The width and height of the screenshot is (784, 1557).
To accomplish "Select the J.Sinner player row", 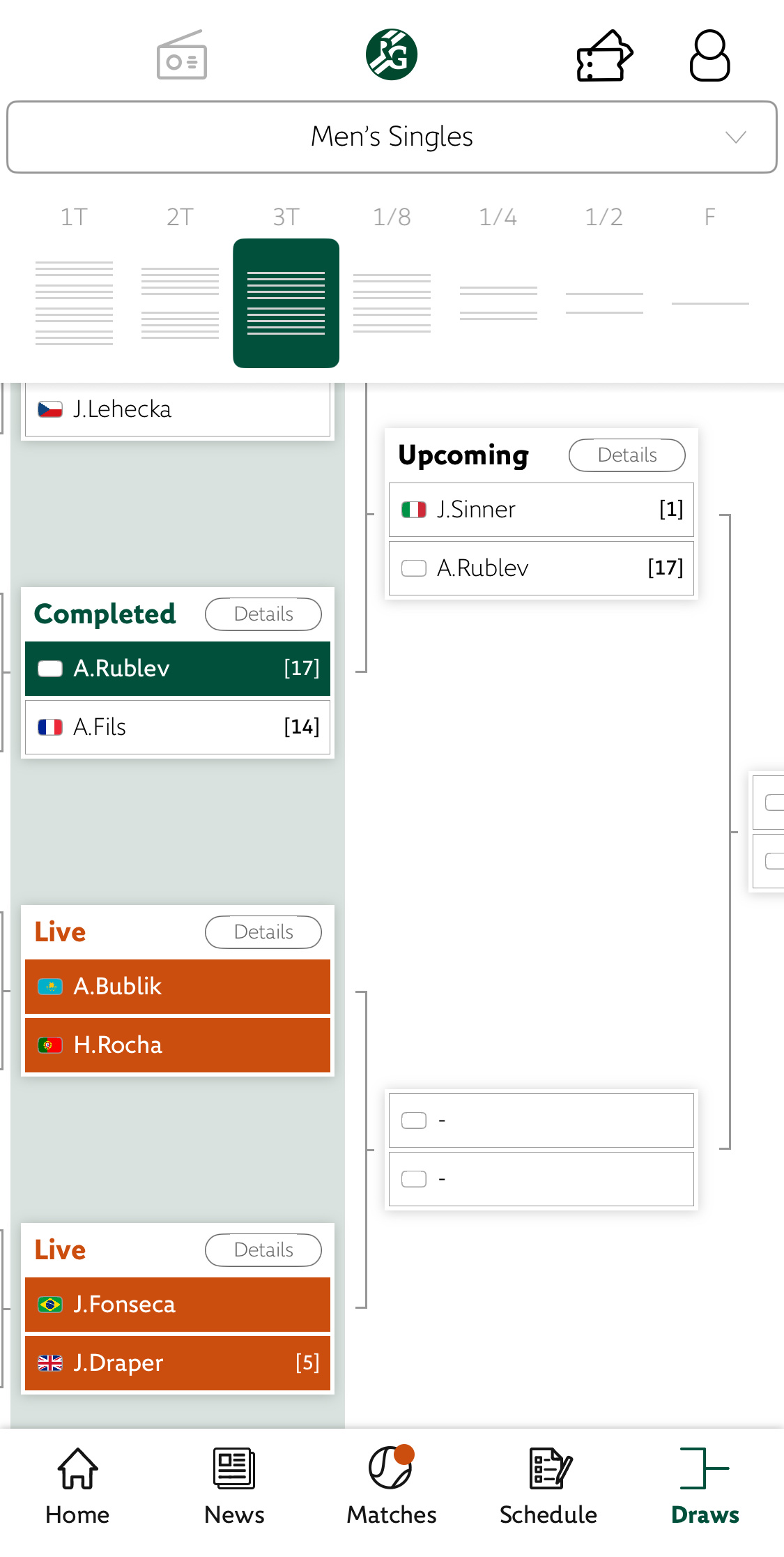I will pos(541,510).
